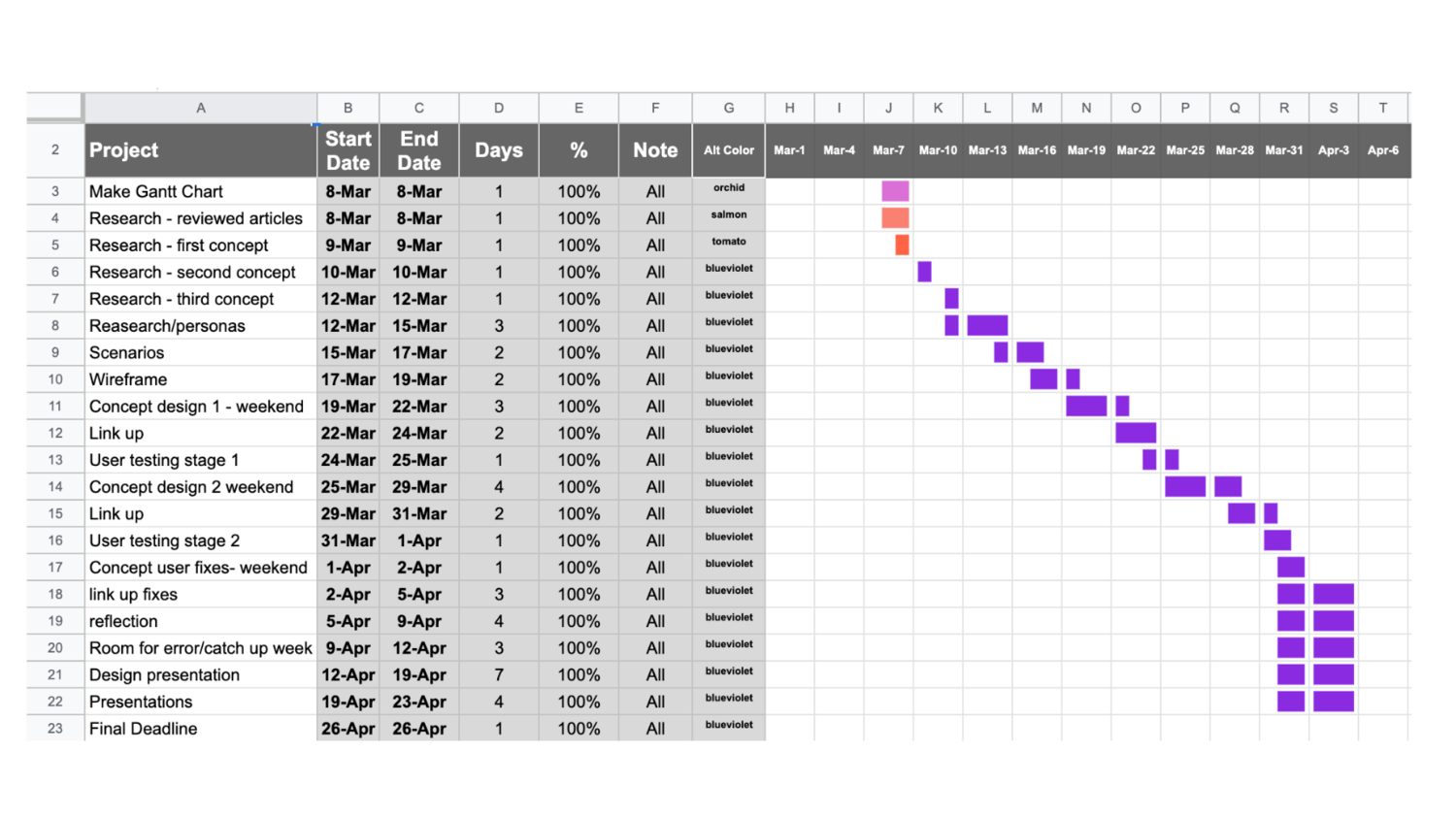The width and height of the screenshot is (1456, 818).
Task: Select the Days value for Design presentation
Action: tap(499, 674)
